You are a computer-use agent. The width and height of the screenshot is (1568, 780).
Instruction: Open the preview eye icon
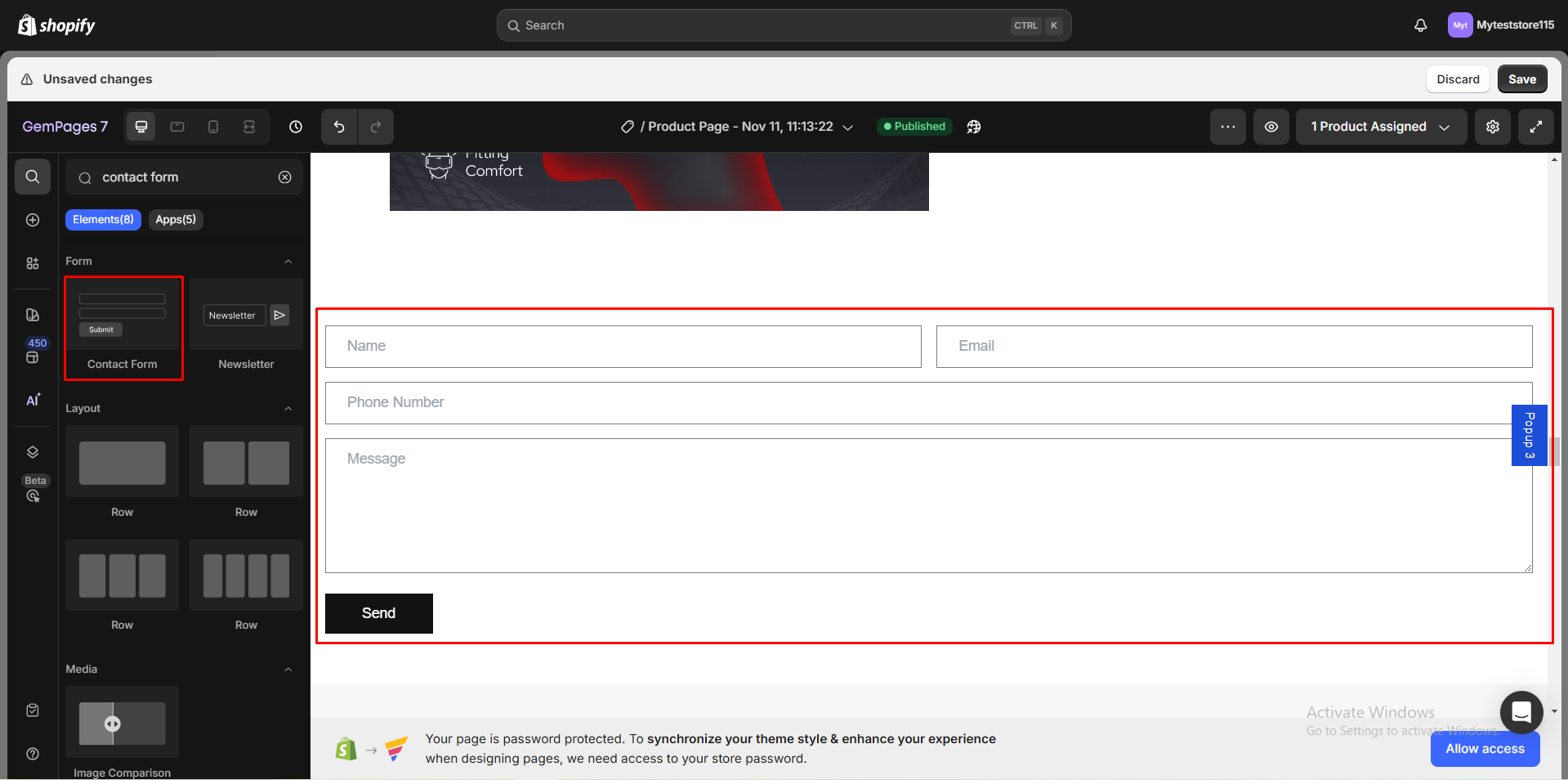pyautogui.click(x=1271, y=127)
